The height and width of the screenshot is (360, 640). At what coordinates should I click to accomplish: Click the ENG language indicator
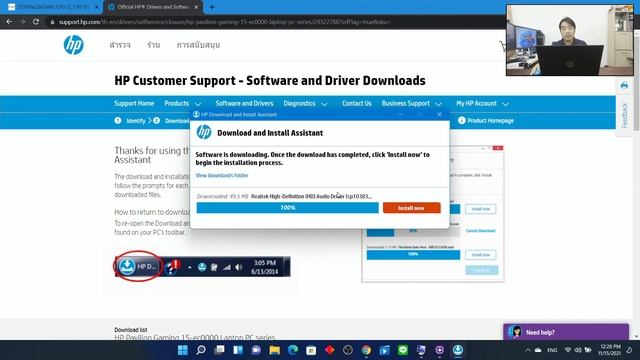point(552,350)
